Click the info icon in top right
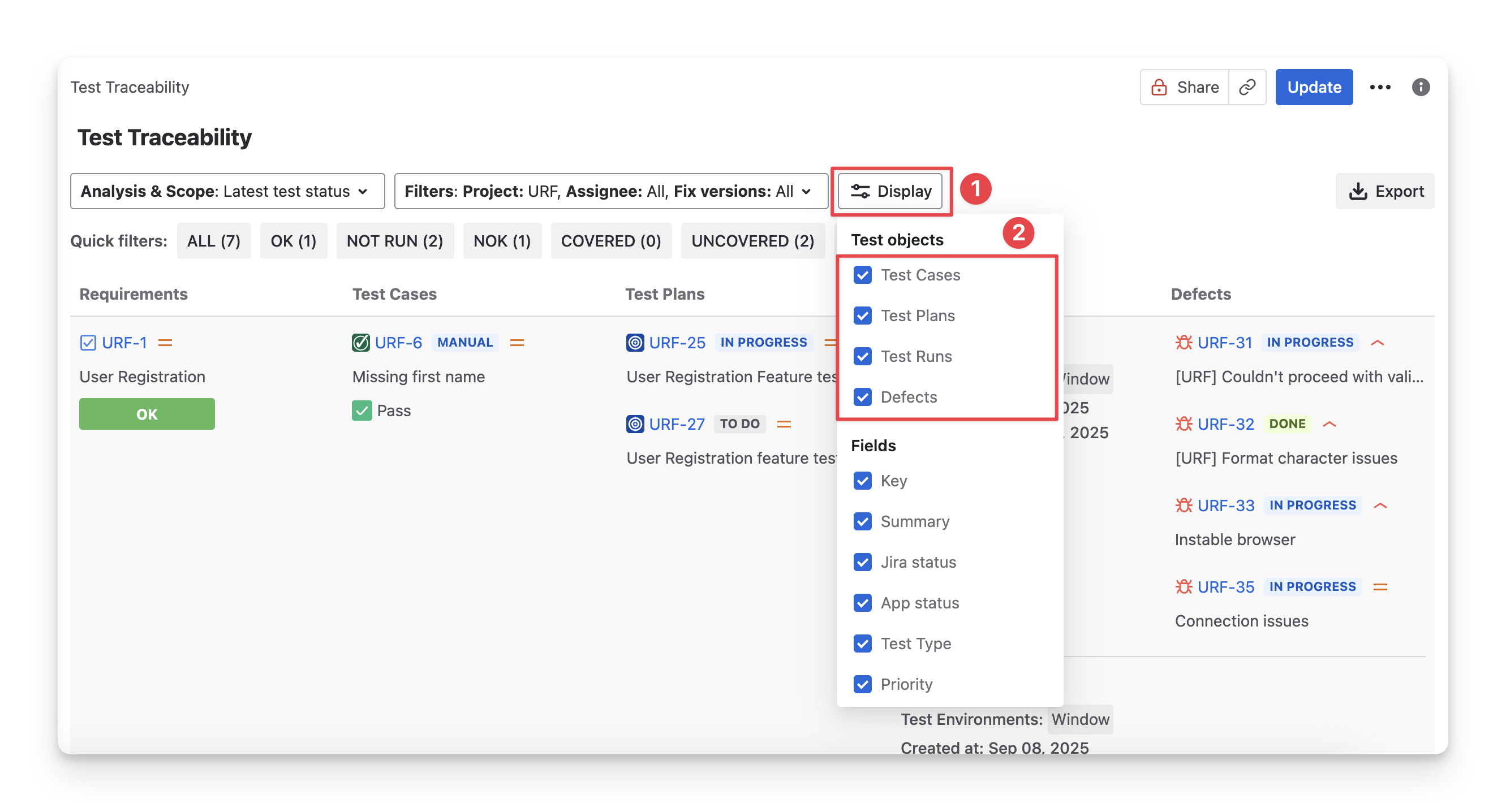 pyautogui.click(x=1421, y=87)
